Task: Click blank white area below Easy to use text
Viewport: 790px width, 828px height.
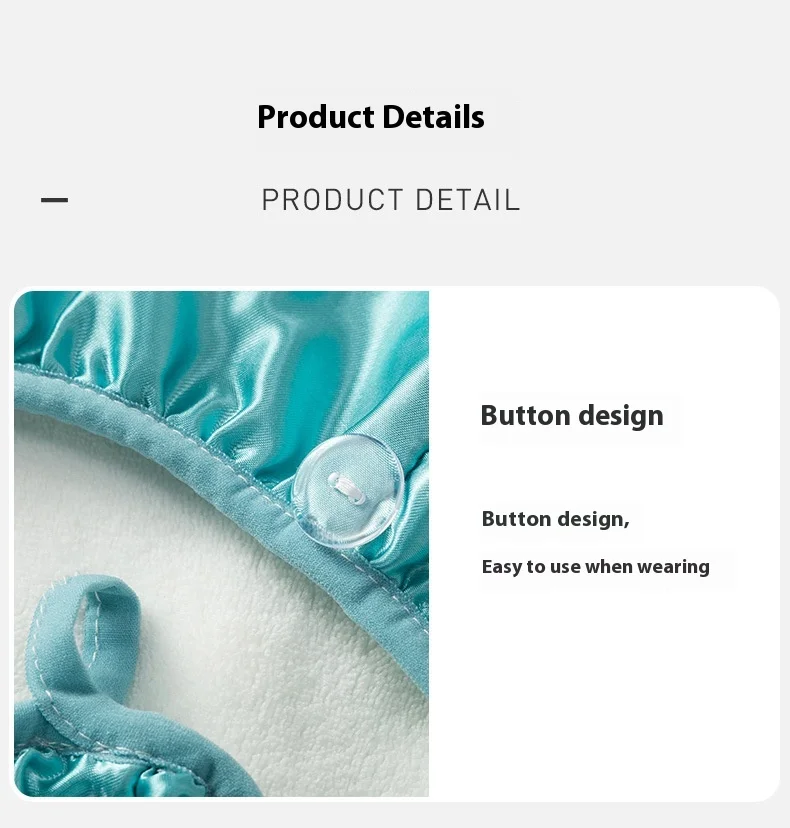Action: pyautogui.click(x=602, y=686)
